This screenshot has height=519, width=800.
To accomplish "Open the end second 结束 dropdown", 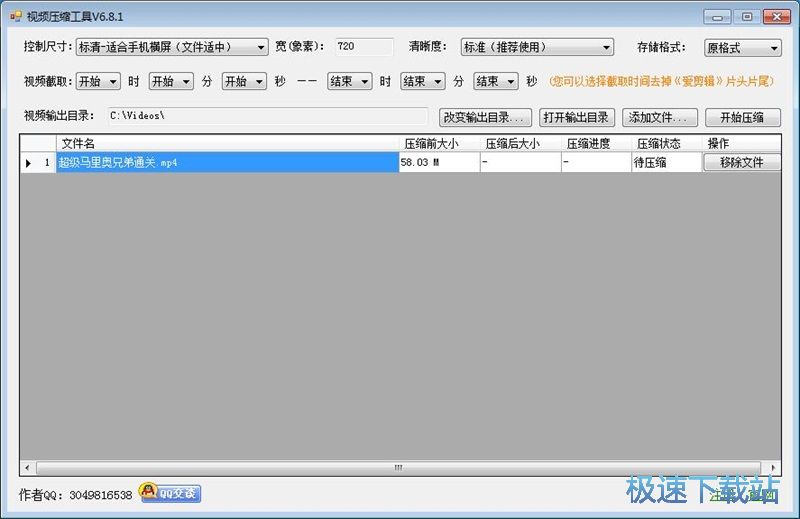I will (495, 81).
